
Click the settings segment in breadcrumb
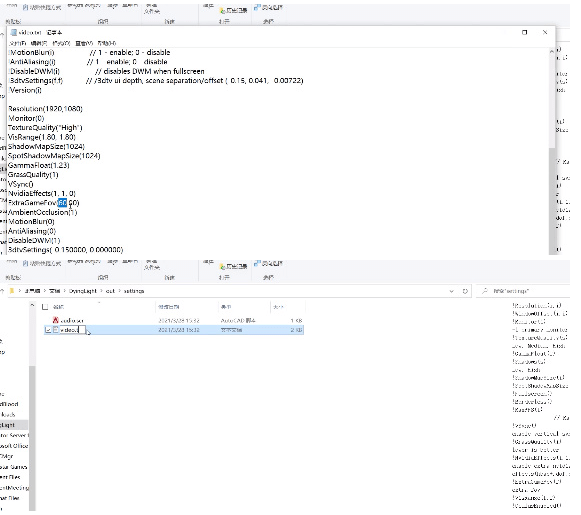tap(134, 291)
